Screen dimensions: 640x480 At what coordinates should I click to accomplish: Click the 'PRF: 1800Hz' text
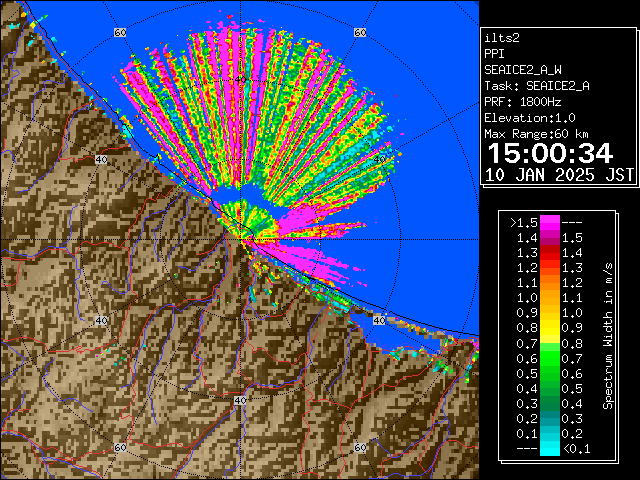[523, 102]
